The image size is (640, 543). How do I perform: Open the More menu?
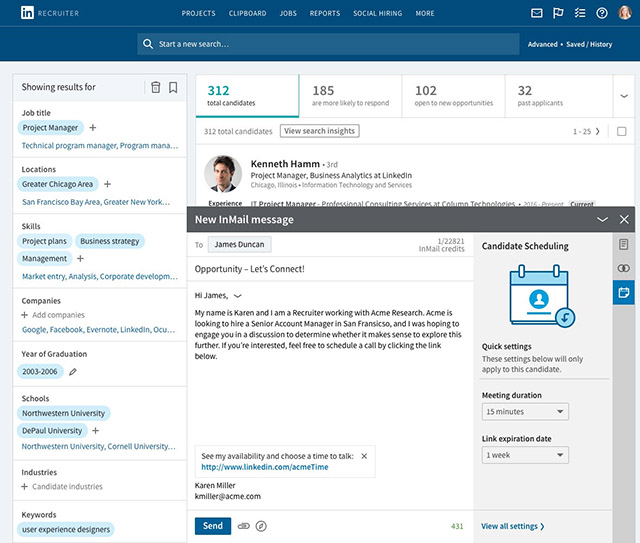424,13
